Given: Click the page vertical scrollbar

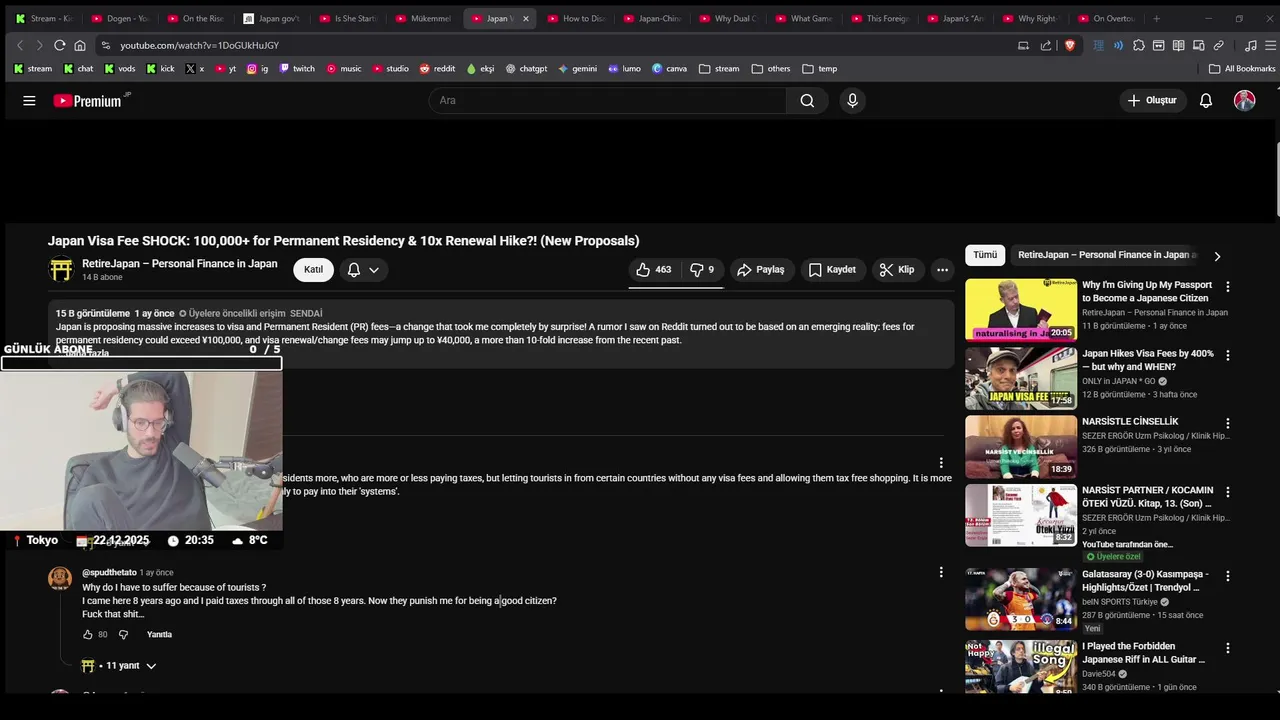Looking at the screenshot, I should (x=1277, y=180).
